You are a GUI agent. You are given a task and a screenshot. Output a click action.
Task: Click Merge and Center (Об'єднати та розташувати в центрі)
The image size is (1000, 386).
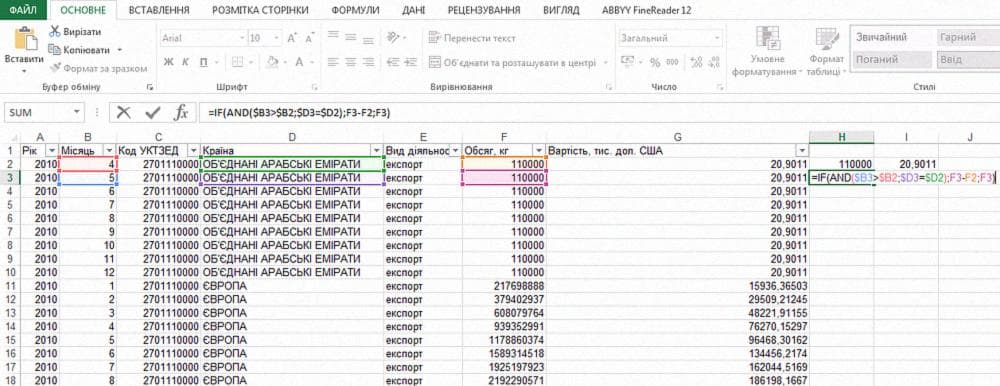pos(513,63)
